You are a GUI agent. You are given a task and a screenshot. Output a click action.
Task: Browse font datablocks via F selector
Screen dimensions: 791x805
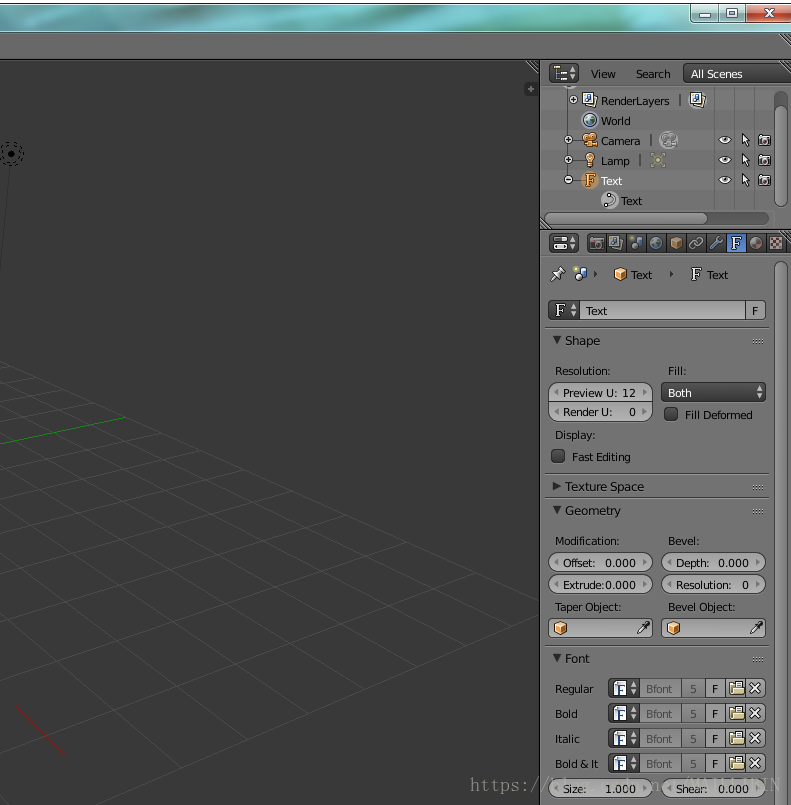click(x=564, y=310)
